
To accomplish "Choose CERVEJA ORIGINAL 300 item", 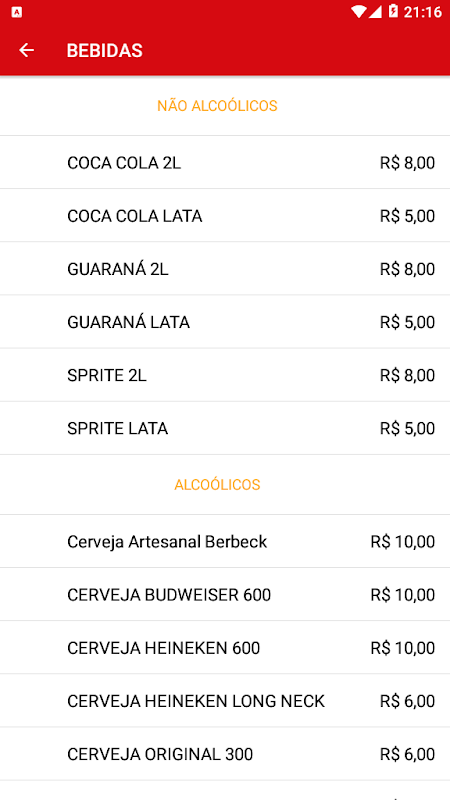I will click(225, 754).
